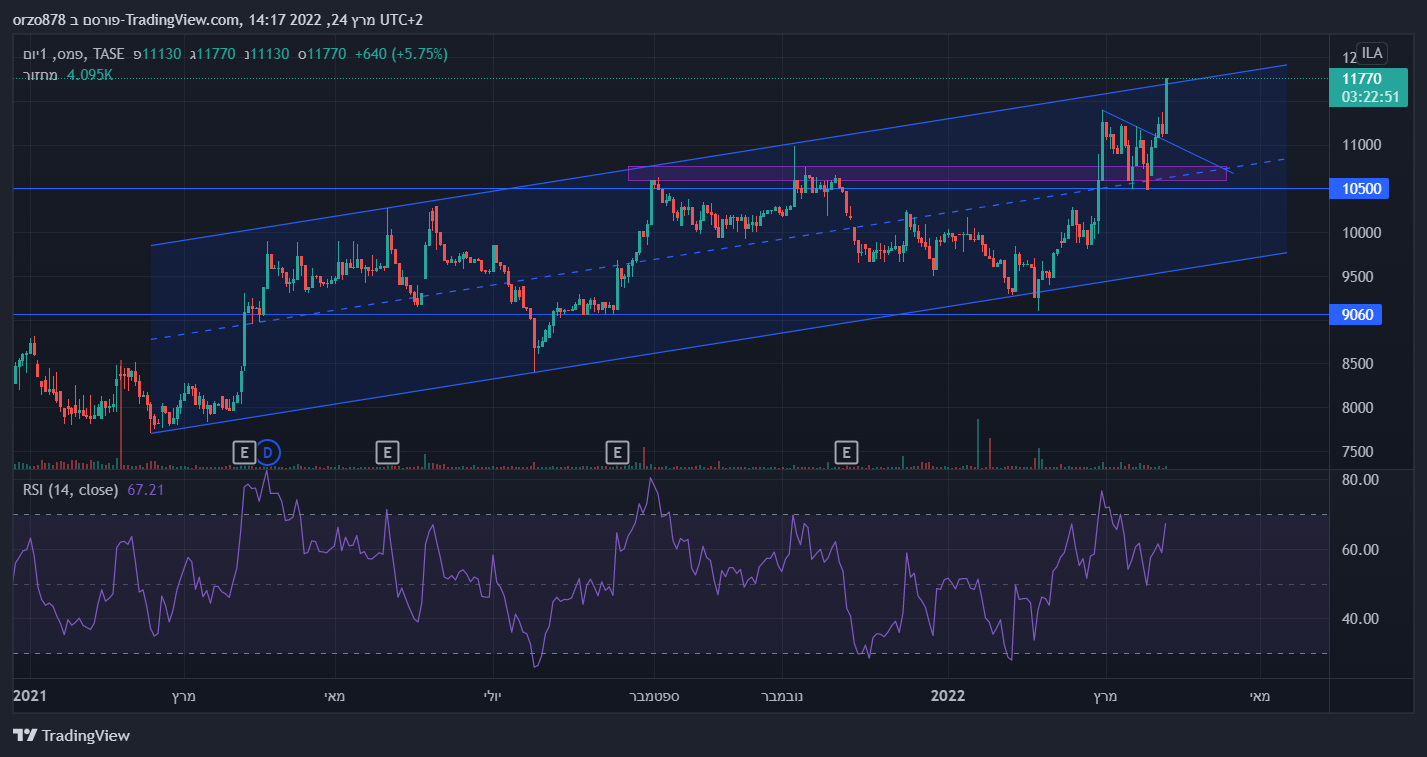Select the 9060 horizontal line price label
This screenshot has height=757, width=1427.
click(1358, 315)
